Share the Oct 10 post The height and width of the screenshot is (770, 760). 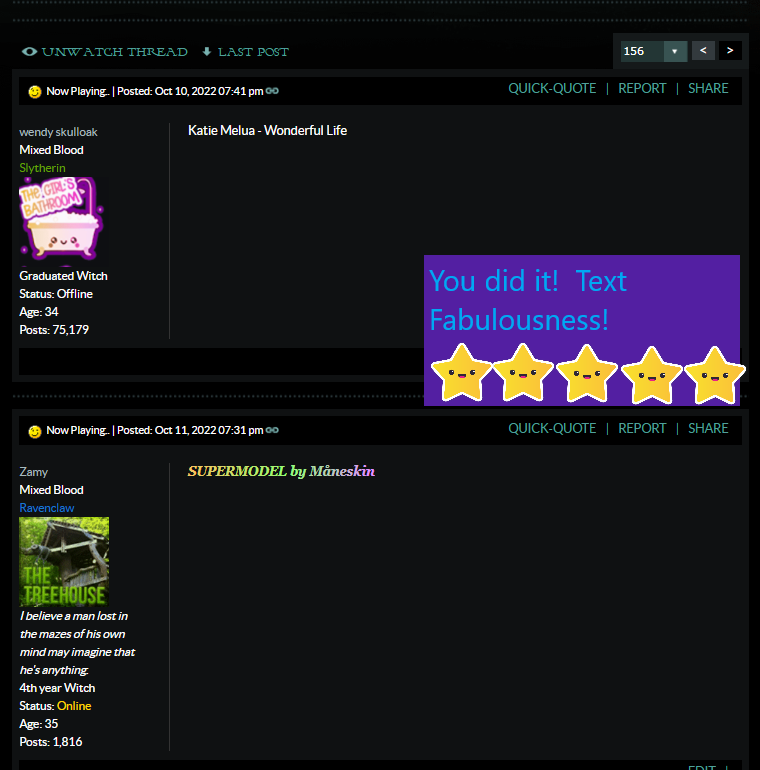[x=708, y=88]
